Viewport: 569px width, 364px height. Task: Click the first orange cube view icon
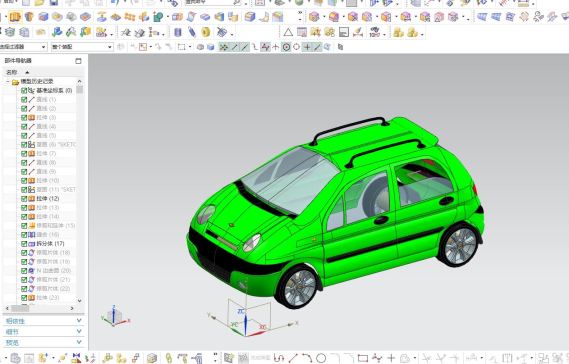point(314,17)
